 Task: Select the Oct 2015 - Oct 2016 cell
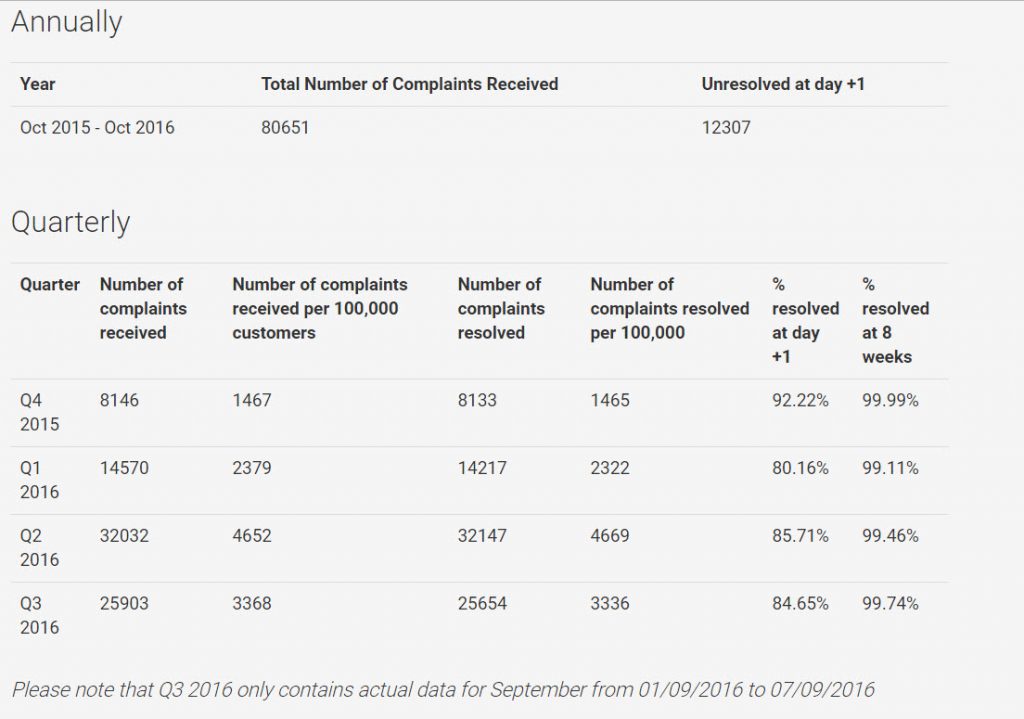pos(97,128)
